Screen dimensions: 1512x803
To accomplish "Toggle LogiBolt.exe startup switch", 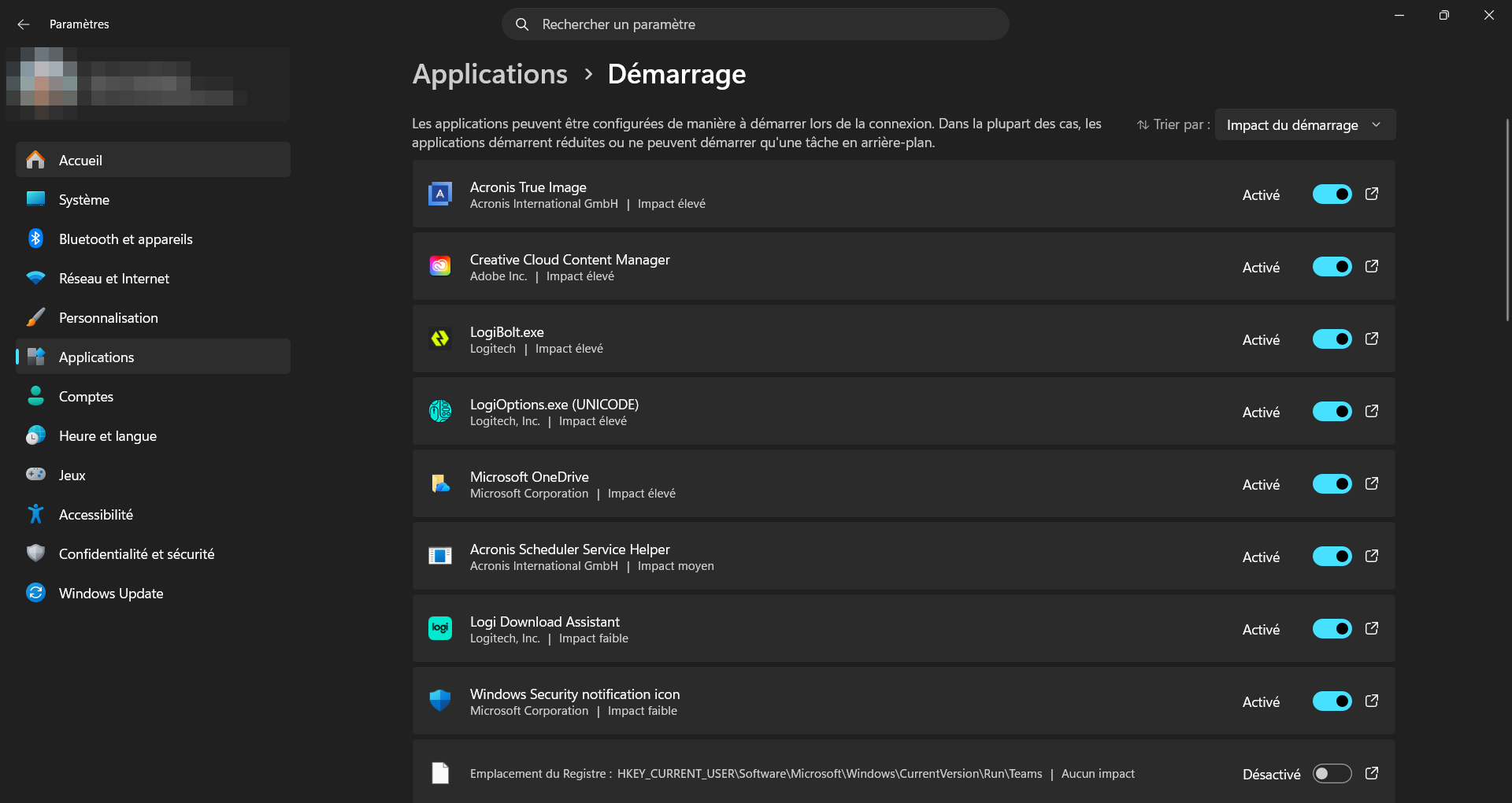I will (x=1332, y=339).
